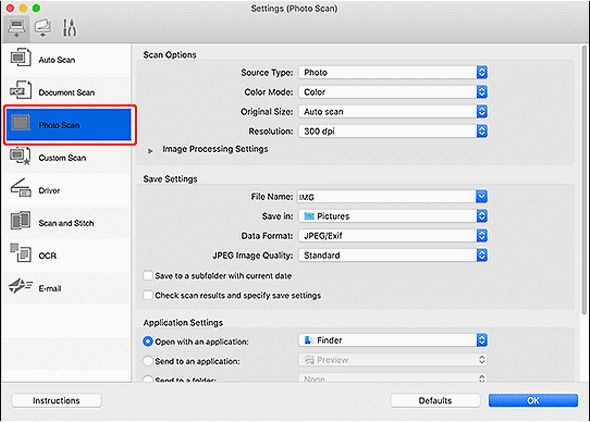The width and height of the screenshot is (590, 422).
Task: Click the Driver scanner icon
Action: pyautogui.click(x=21, y=188)
